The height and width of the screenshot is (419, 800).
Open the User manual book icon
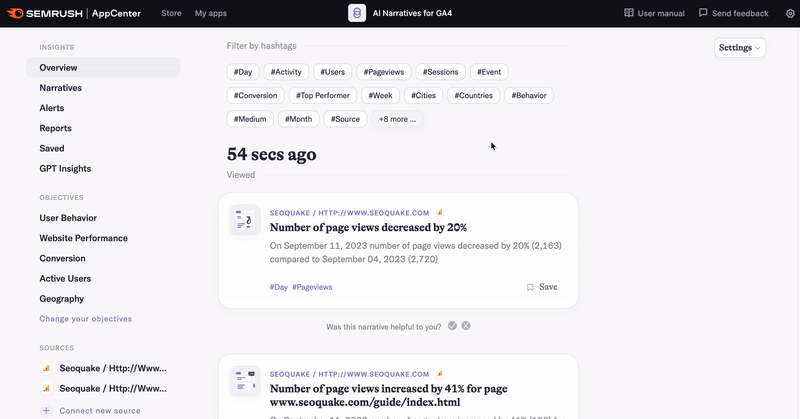tap(629, 13)
